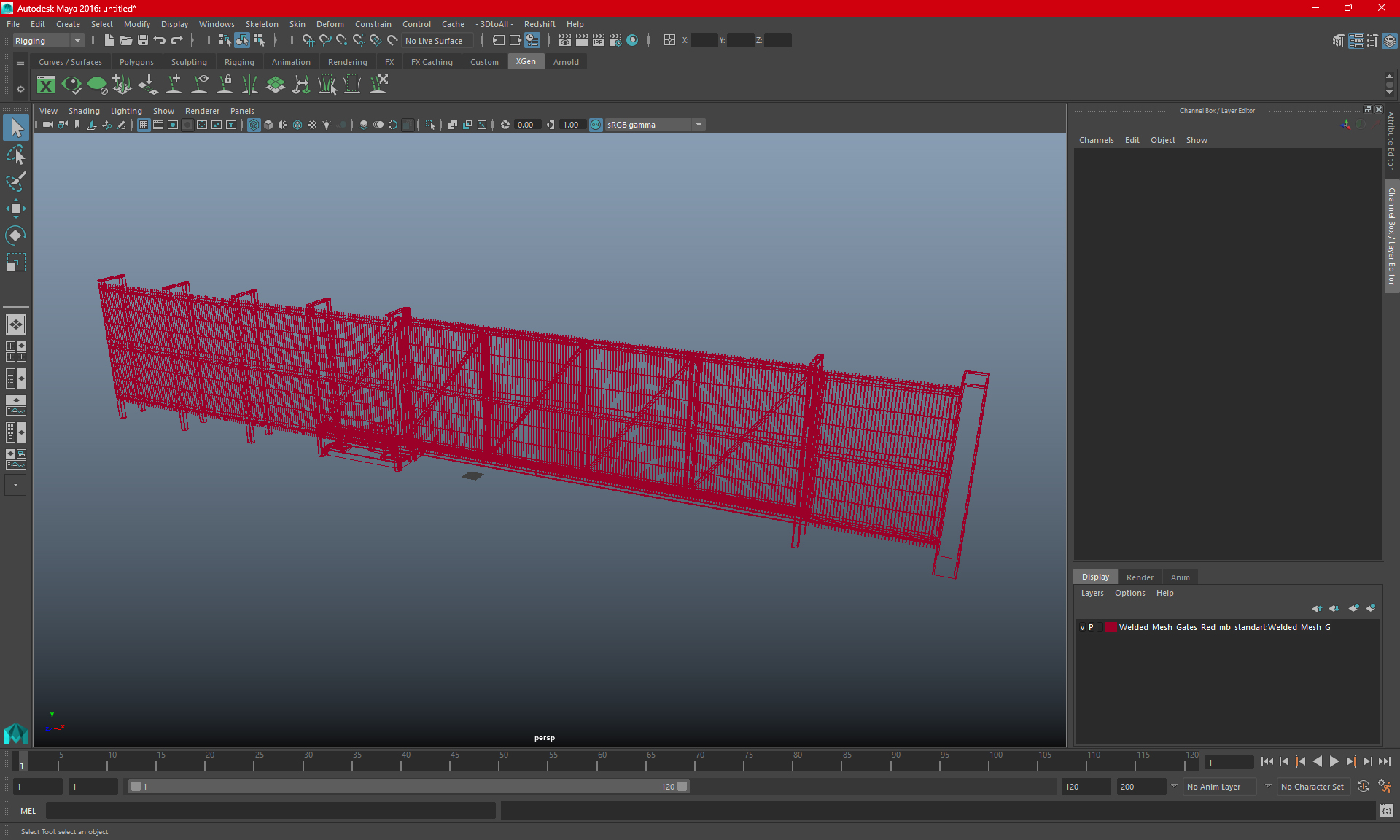Toggle the sRGB gamma color management button
The image size is (1400, 840).
(x=596, y=125)
